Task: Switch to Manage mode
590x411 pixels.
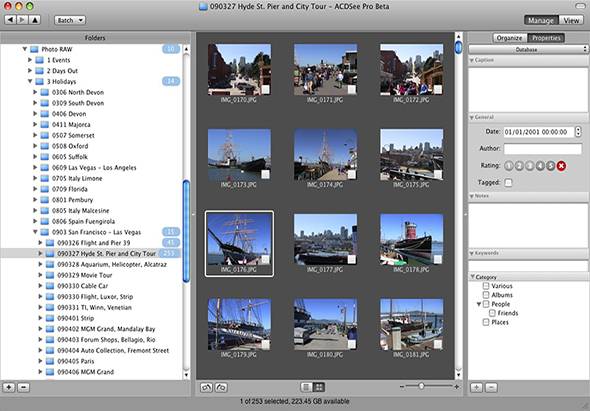Action: pos(541,20)
